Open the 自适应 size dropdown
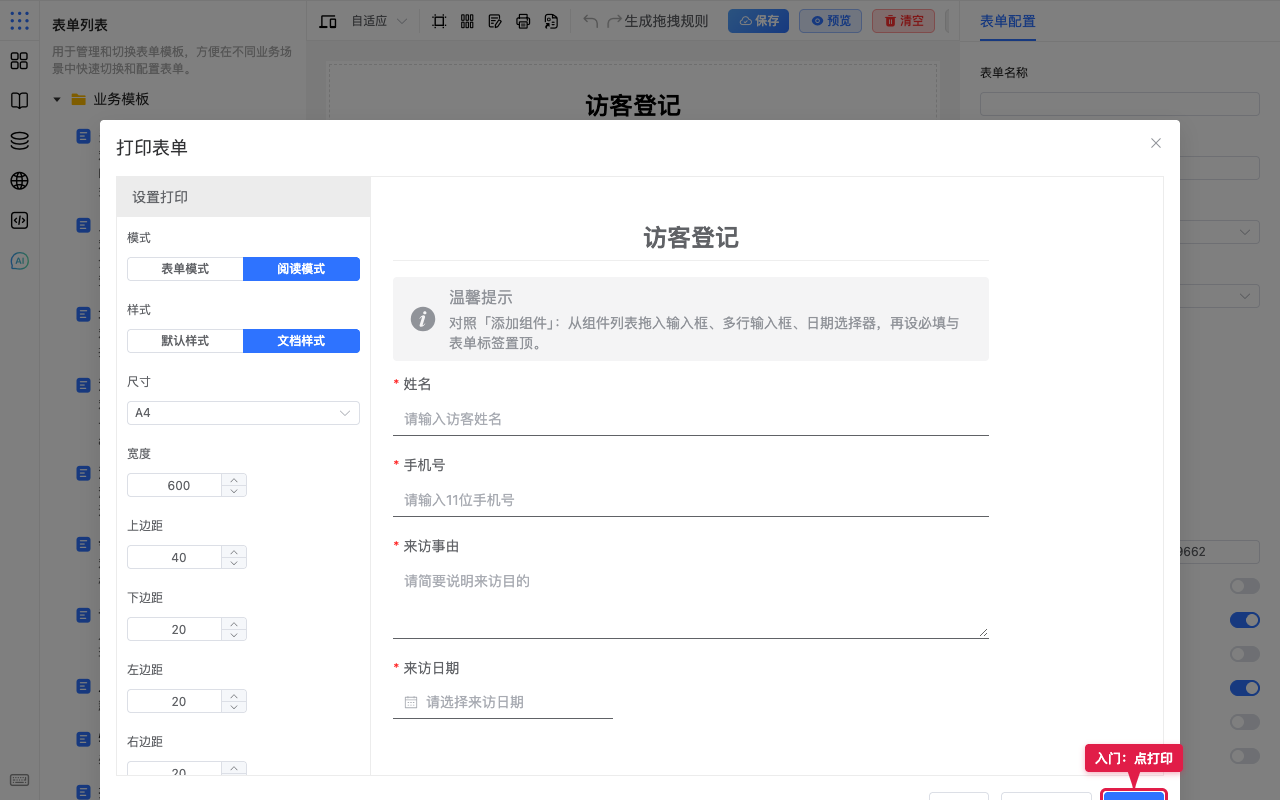 point(379,21)
